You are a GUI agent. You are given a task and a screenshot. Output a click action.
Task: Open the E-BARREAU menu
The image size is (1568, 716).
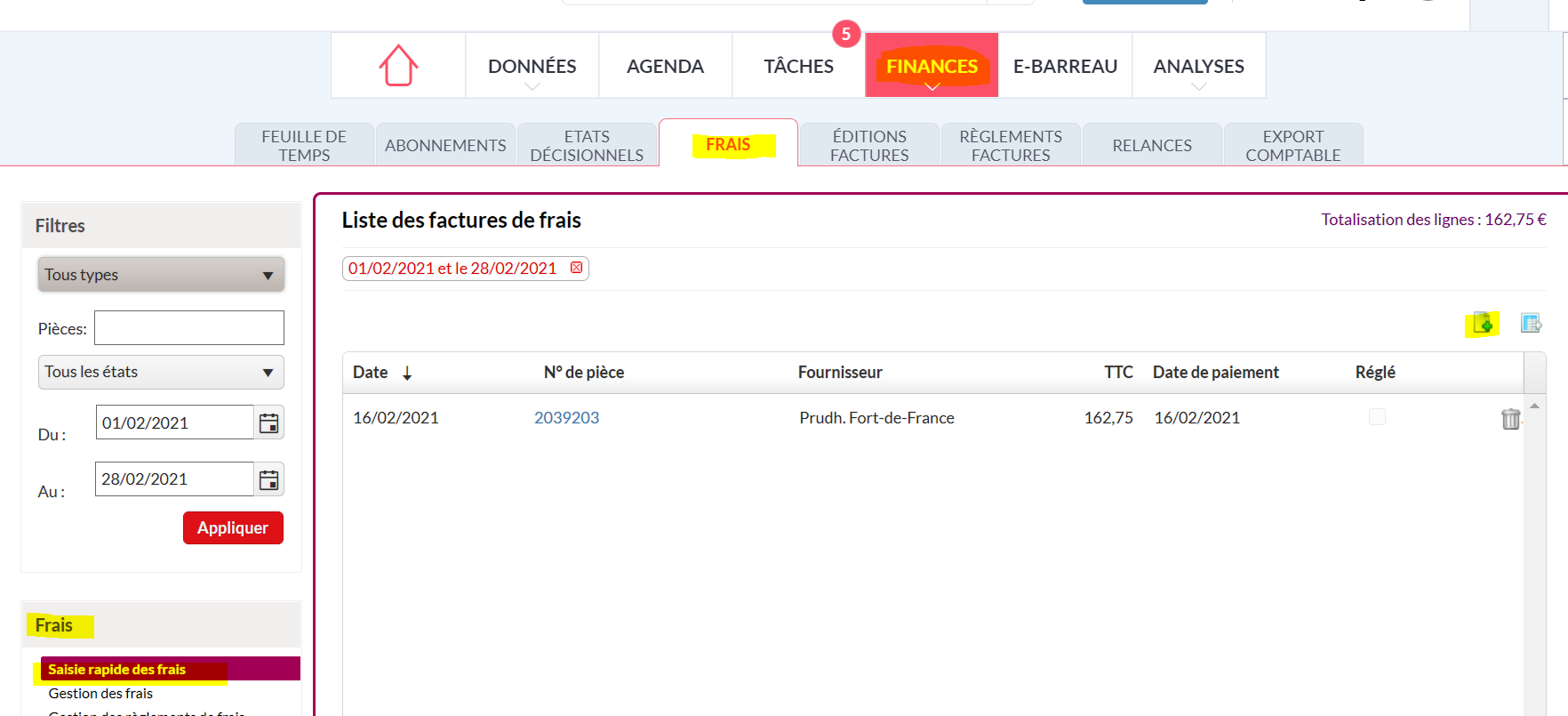[x=1065, y=66]
